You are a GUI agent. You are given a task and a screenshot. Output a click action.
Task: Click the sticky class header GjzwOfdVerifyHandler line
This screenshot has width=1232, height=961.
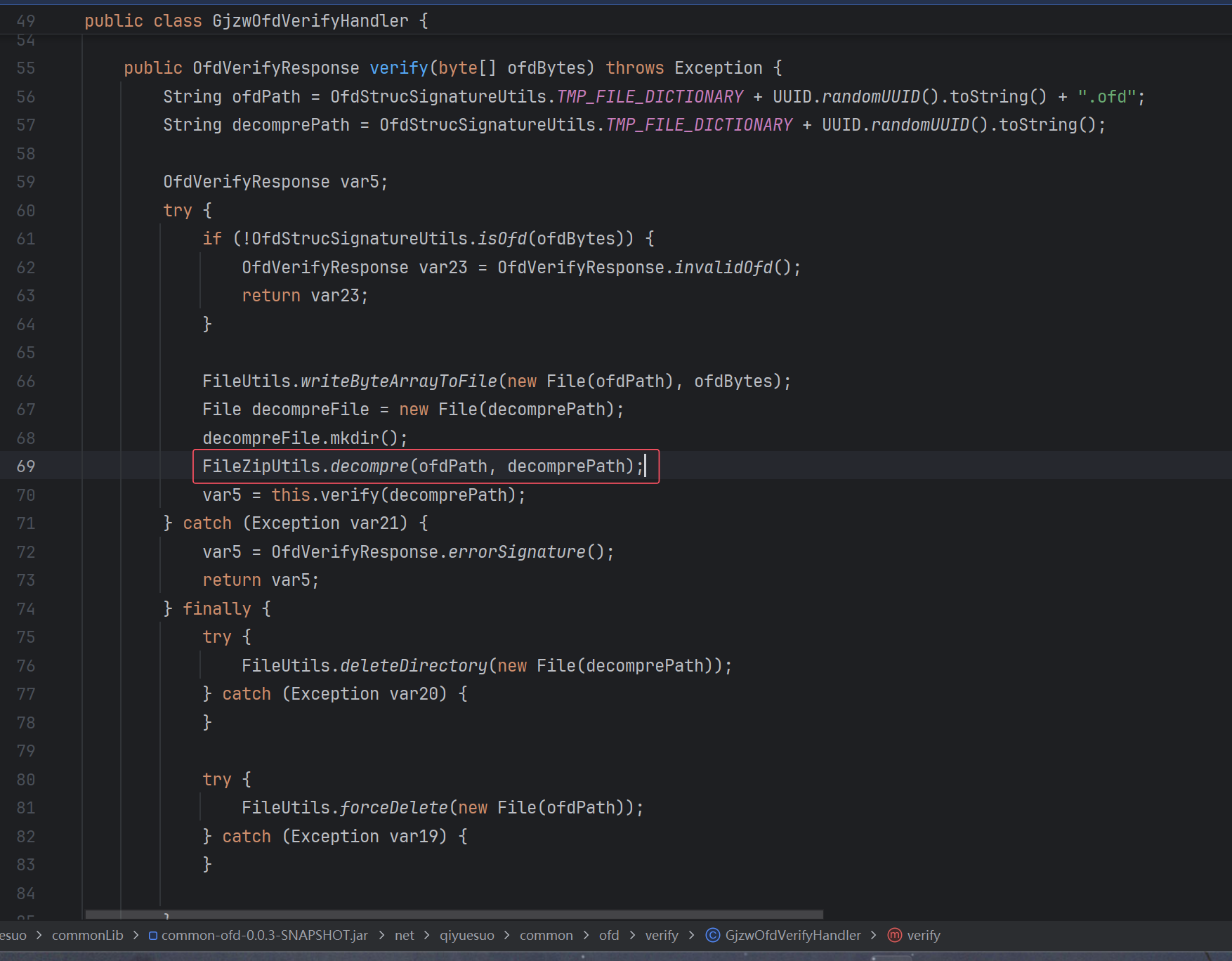(x=310, y=21)
